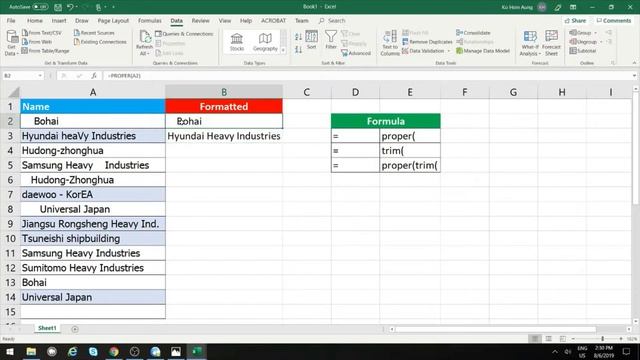The height and width of the screenshot is (360, 640).
Task: Collapse the ribbon
Action: pyautogui.click(x=634, y=63)
